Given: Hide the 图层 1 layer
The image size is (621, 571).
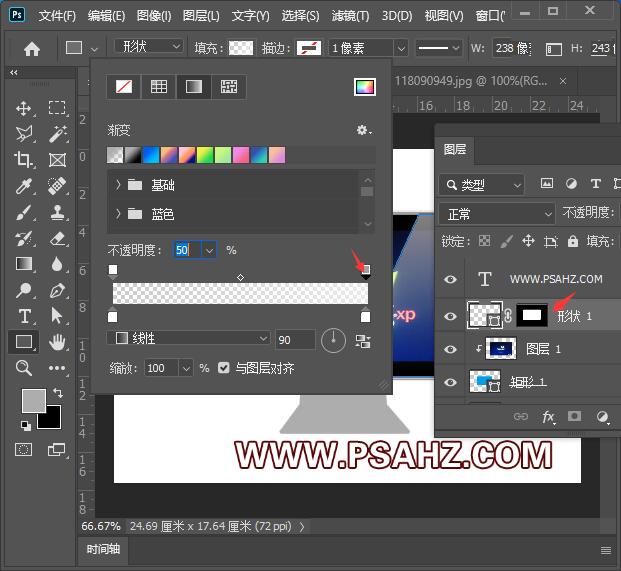Looking at the screenshot, I should pos(450,349).
